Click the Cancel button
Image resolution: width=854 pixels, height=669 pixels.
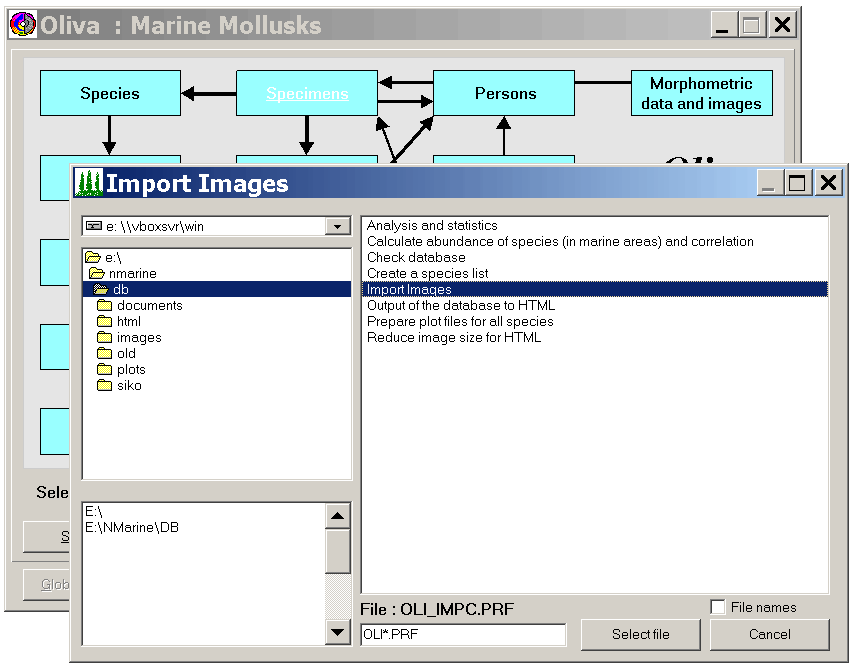pos(769,634)
